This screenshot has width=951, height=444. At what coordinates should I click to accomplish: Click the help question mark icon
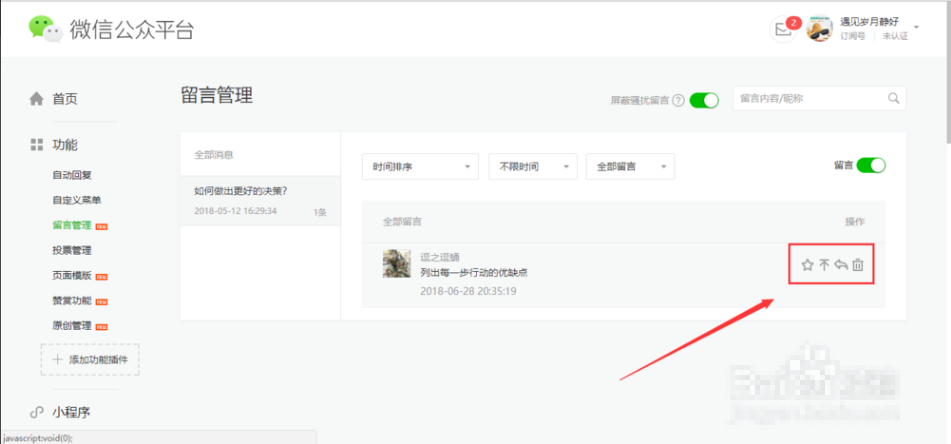click(x=678, y=100)
